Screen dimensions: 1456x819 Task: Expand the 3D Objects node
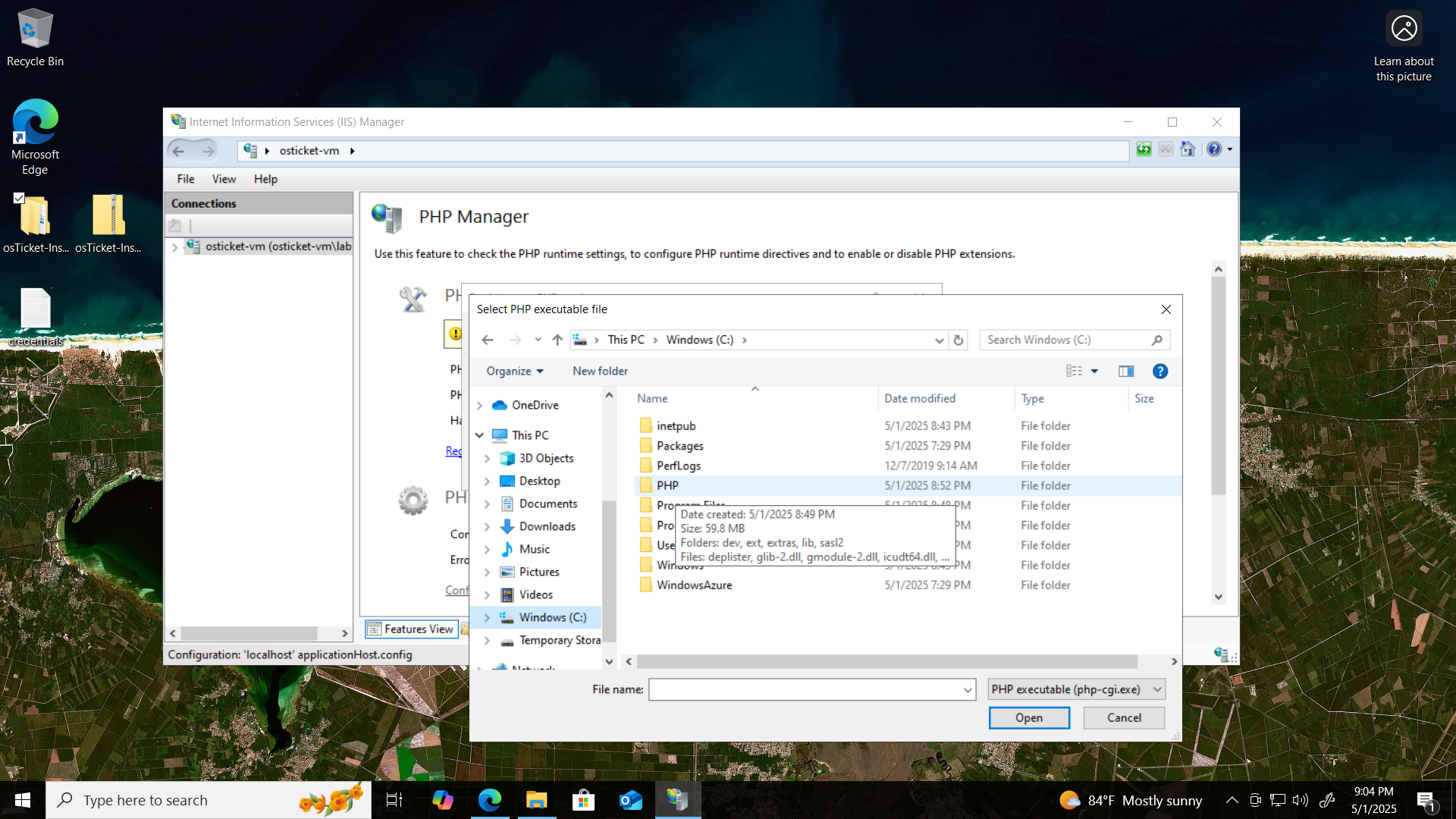(x=487, y=459)
